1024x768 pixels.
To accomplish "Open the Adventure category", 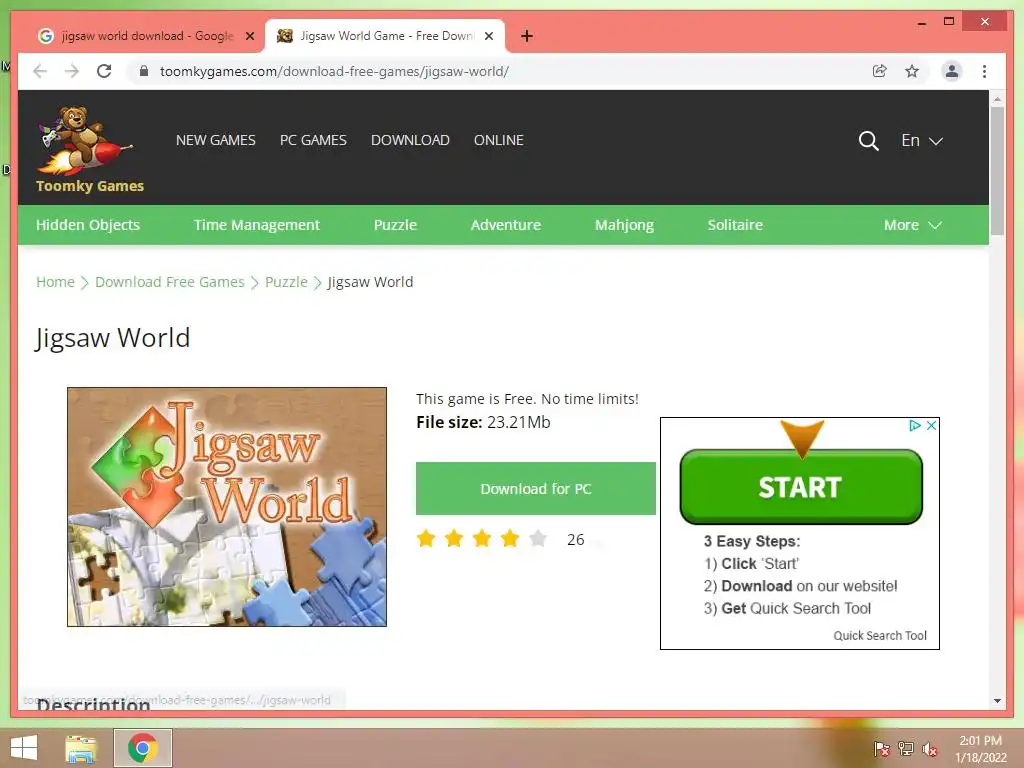I will 506,225.
